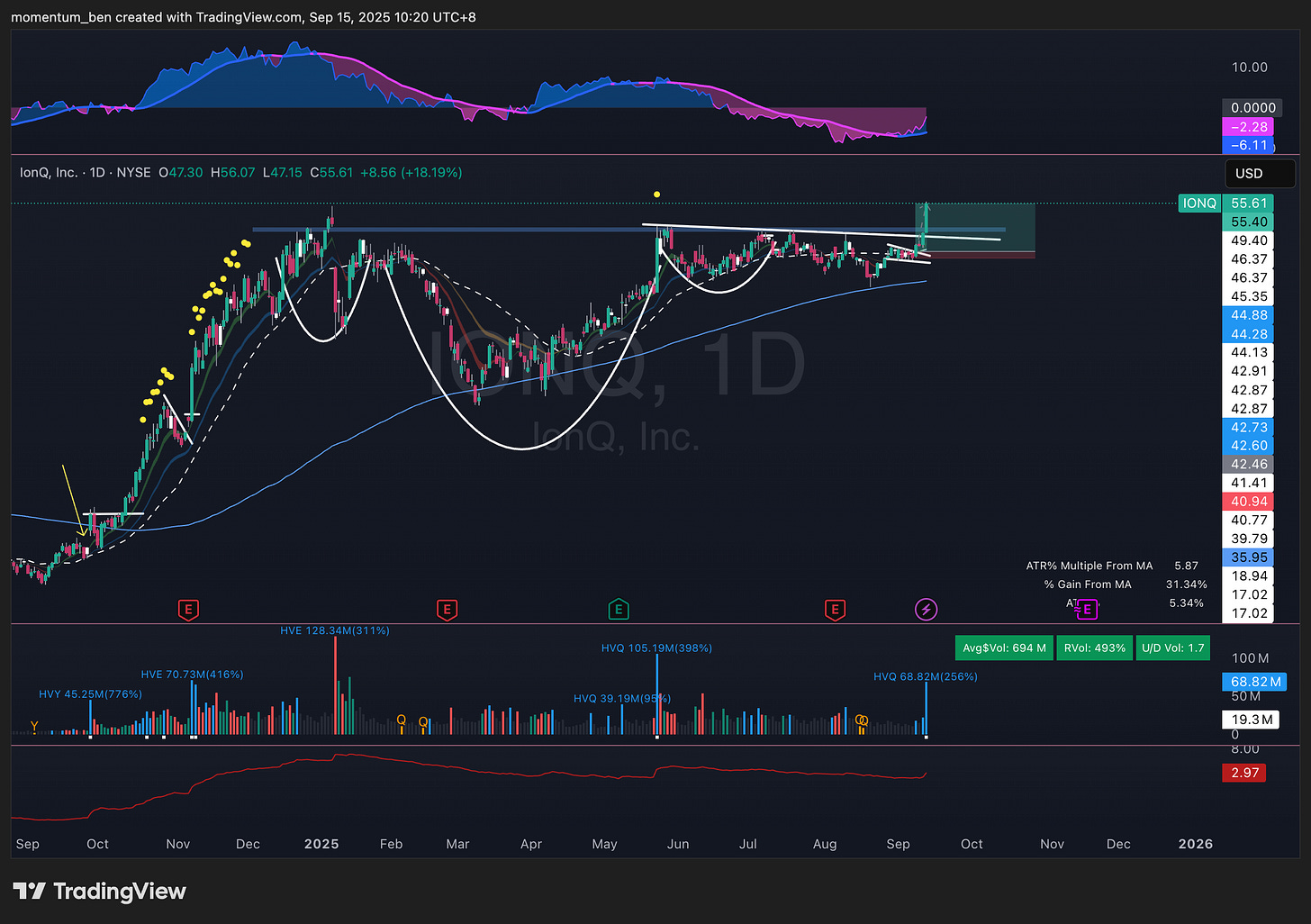Click the IonQ, Inc. 1D NYSE legend title
1311x924 pixels.
[86, 172]
